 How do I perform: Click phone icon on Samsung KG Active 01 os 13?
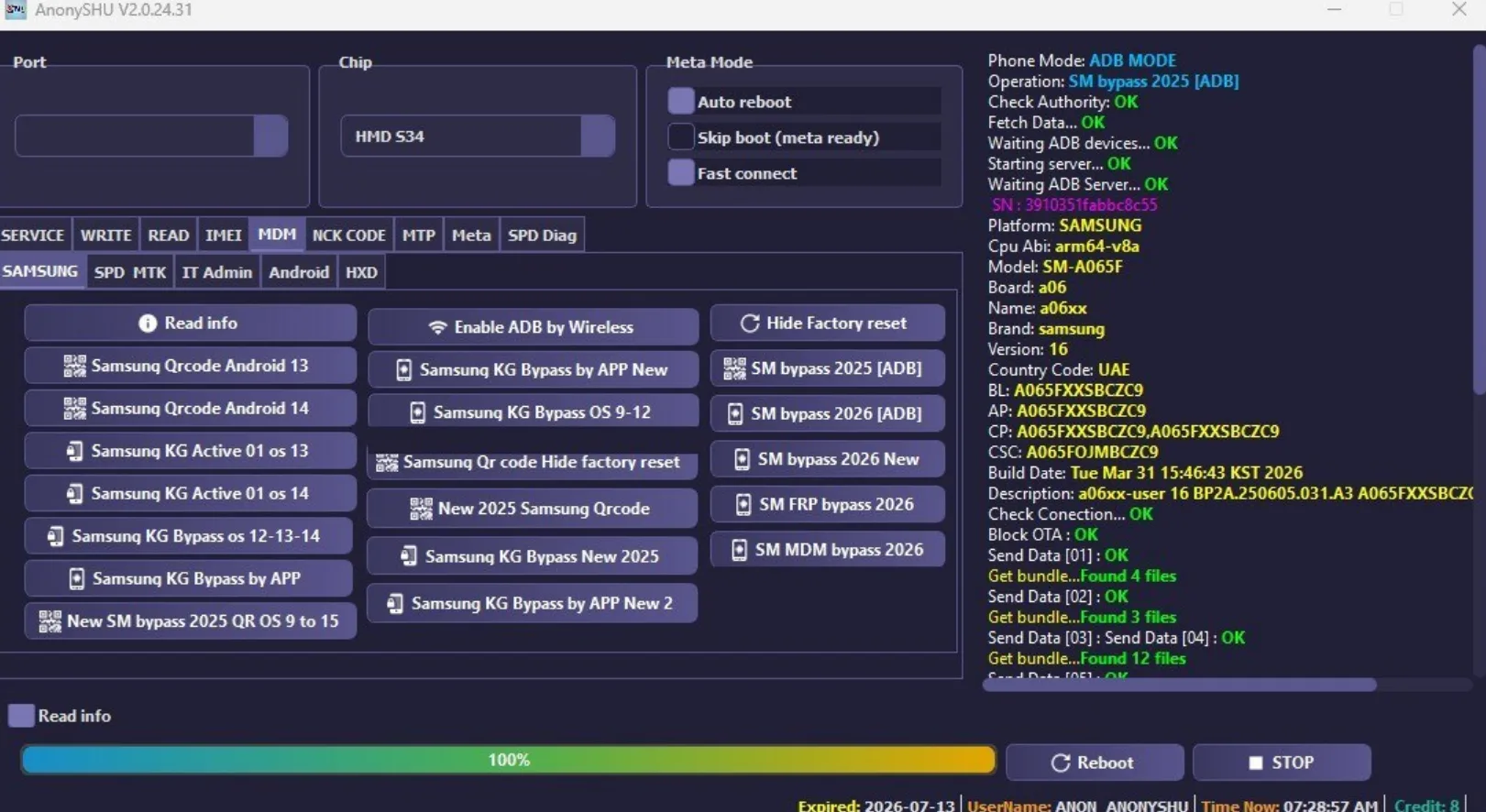(x=74, y=451)
